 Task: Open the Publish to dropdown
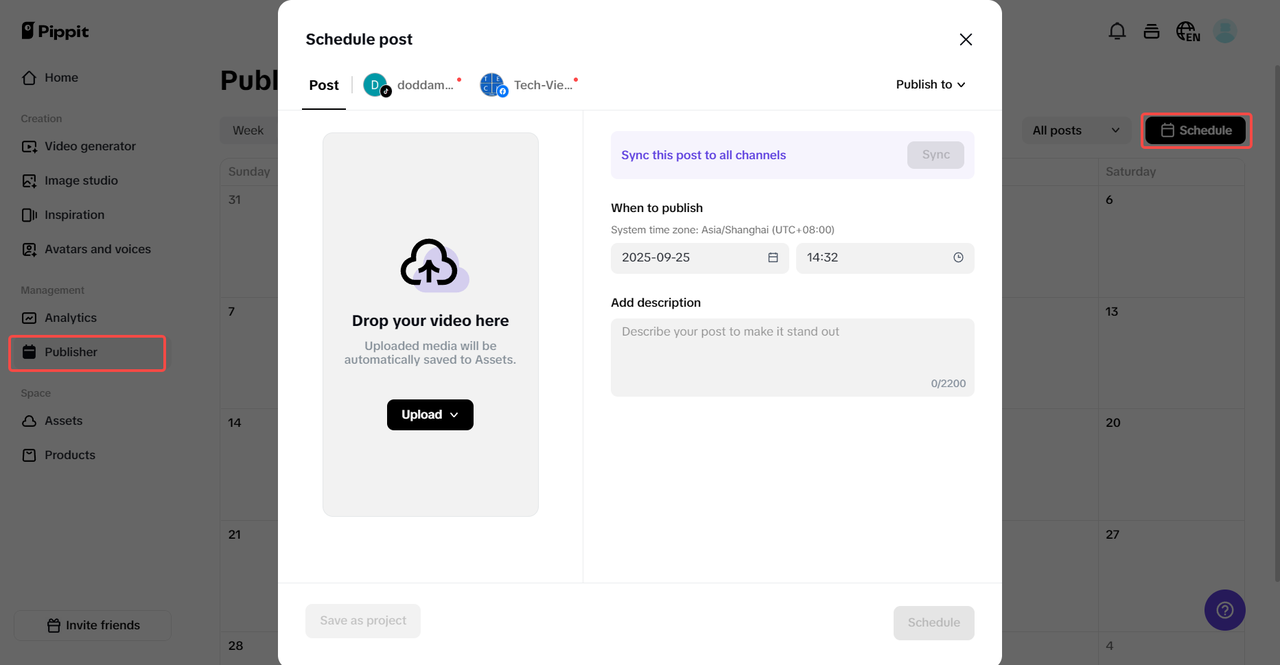[x=930, y=85]
